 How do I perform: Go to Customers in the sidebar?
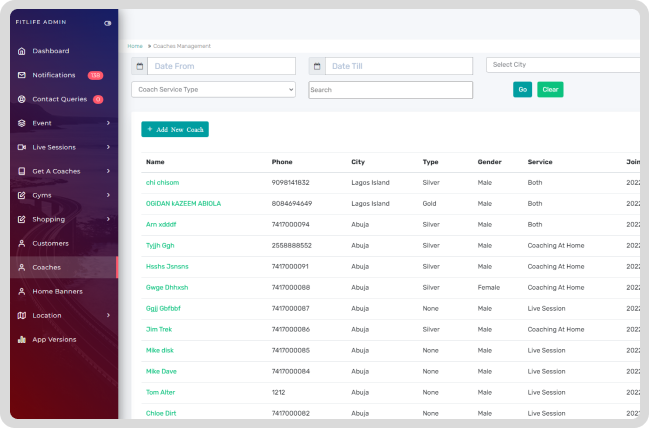click(x=50, y=243)
